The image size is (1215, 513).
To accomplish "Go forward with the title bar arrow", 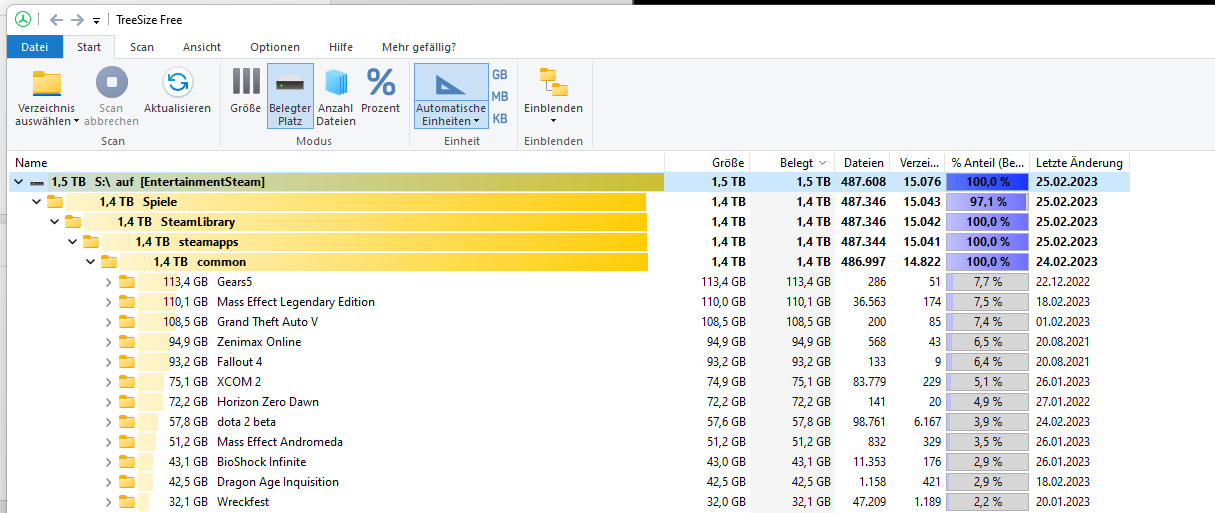I will coord(77,19).
